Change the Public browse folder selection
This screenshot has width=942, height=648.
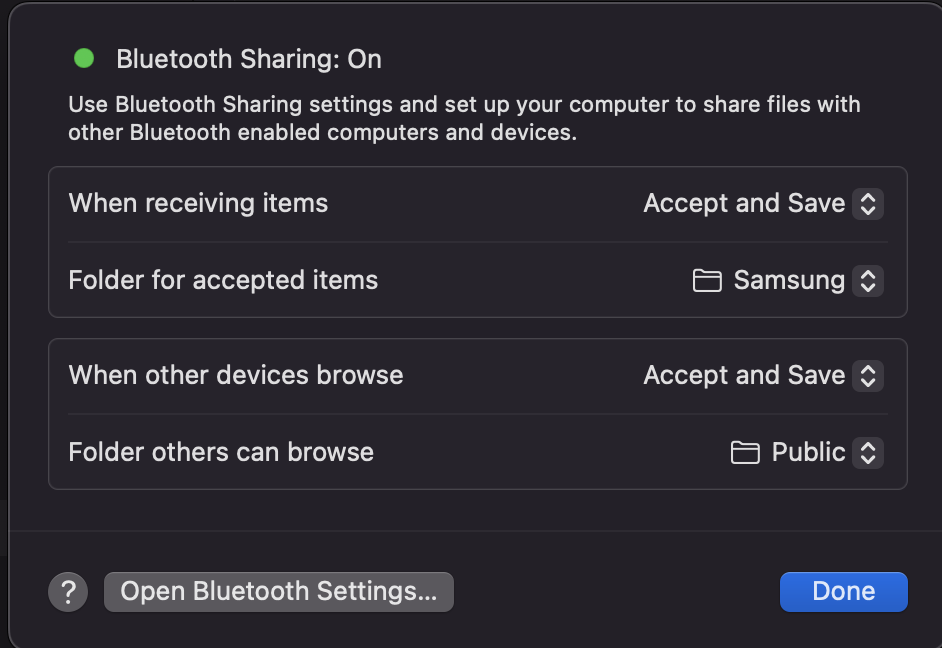pyautogui.click(x=808, y=453)
